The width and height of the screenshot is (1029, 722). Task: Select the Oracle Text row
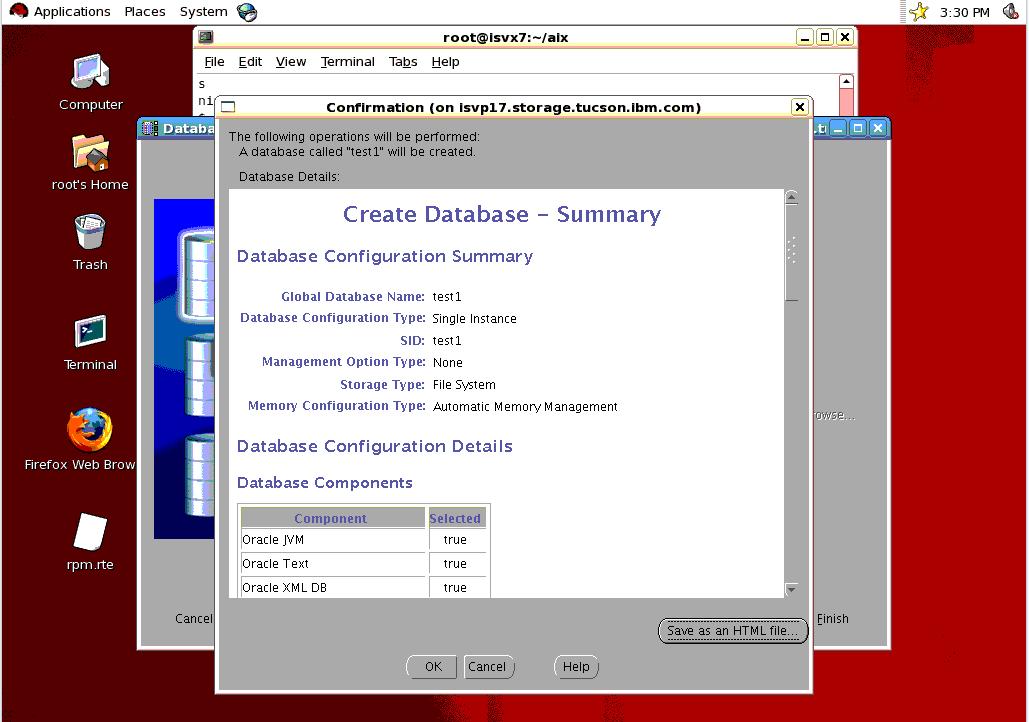[363, 564]
